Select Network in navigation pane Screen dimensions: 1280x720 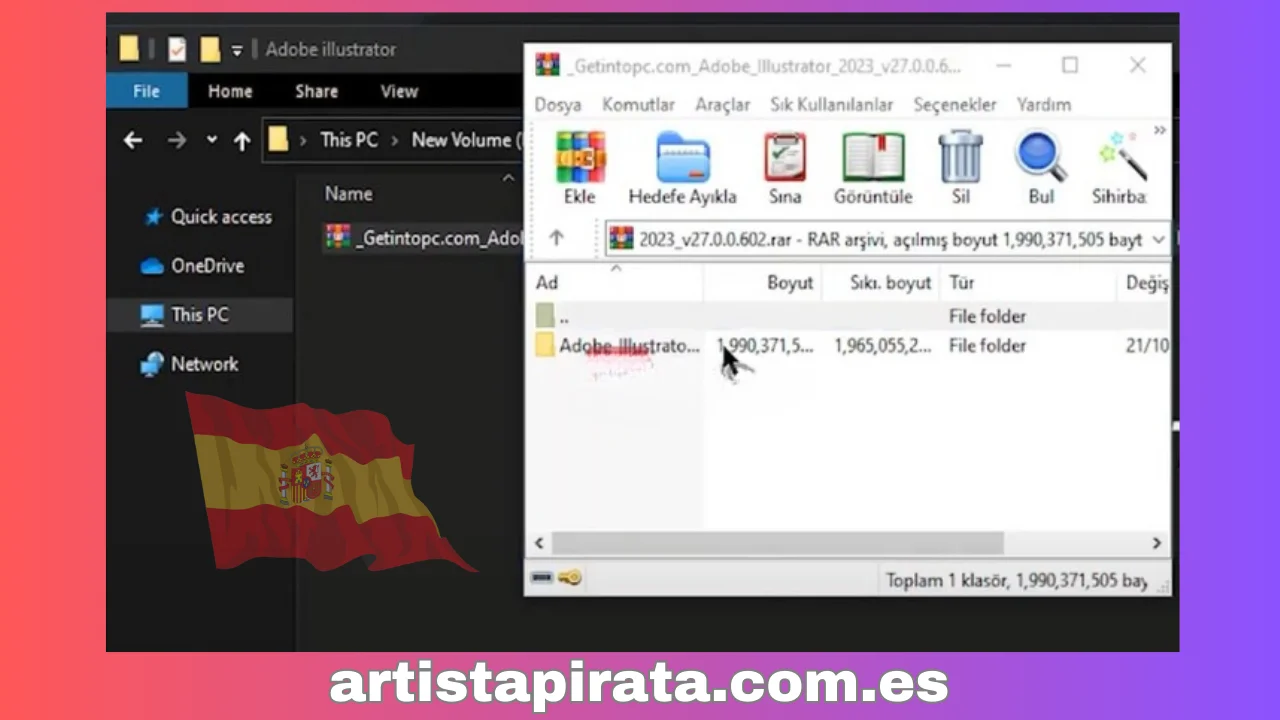click(191, 364)
